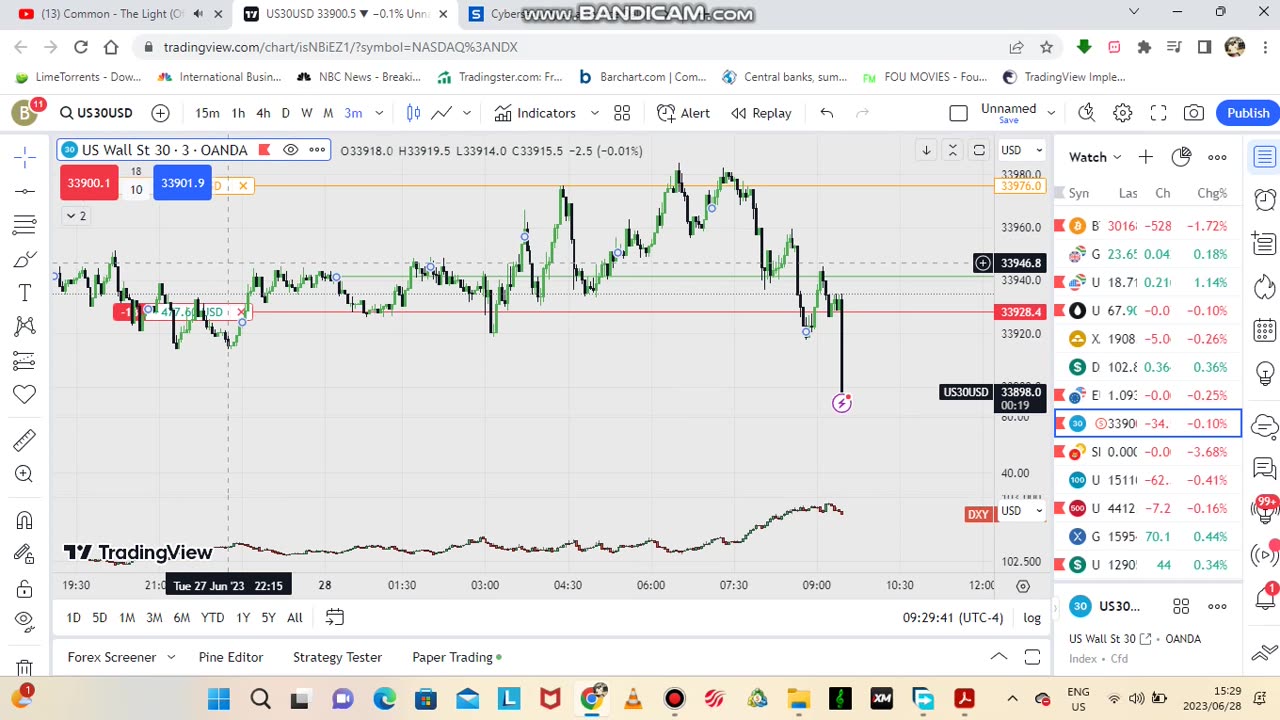Expand indicator legend collapse arrow
This screenshot has width=1280, height=720.
76,216
